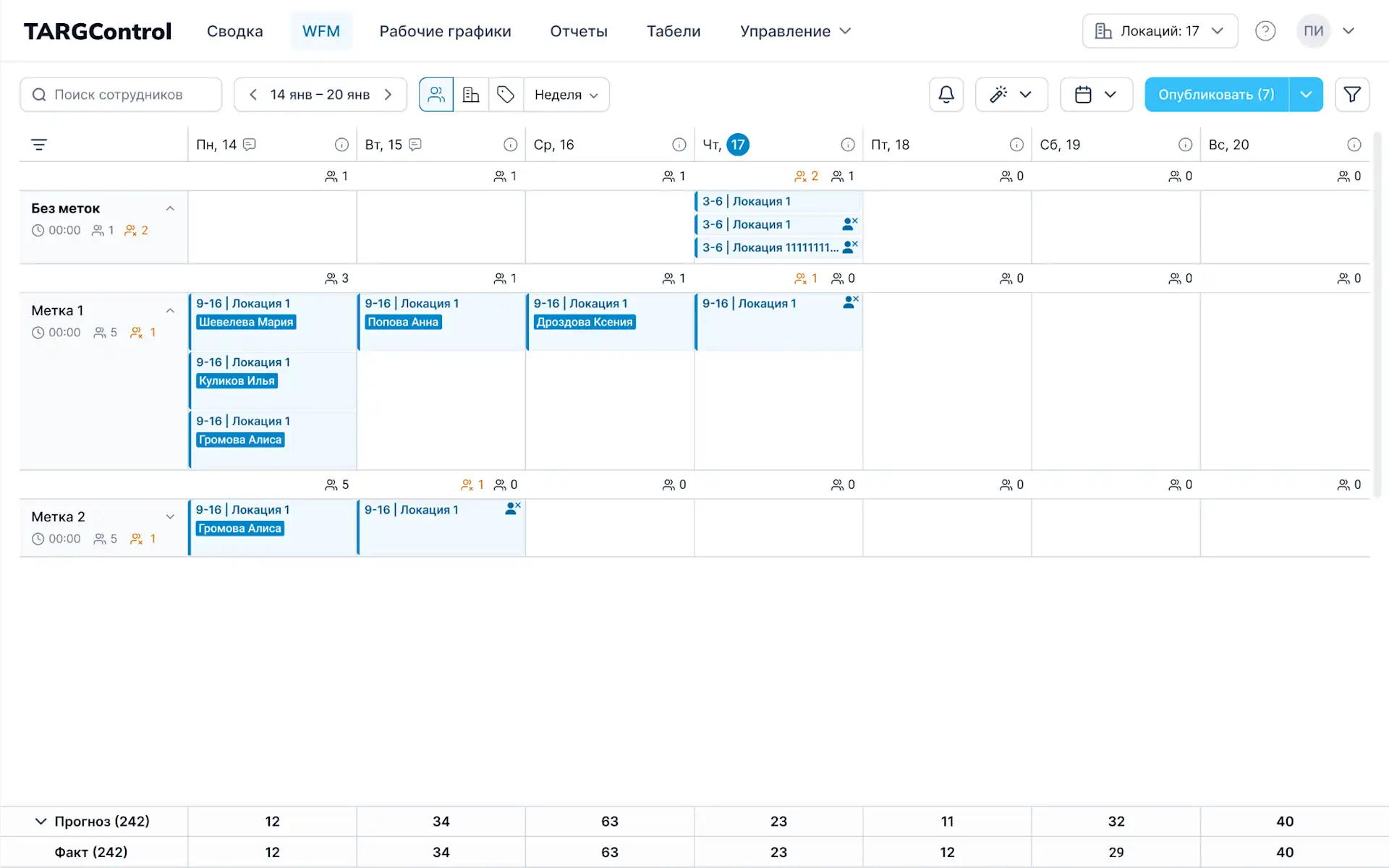Image resolution: width=1389 pixels, height=868 pixels.
Task: Switch to employees grouping view
Action: pyautogui.click(x=436, y=95)
